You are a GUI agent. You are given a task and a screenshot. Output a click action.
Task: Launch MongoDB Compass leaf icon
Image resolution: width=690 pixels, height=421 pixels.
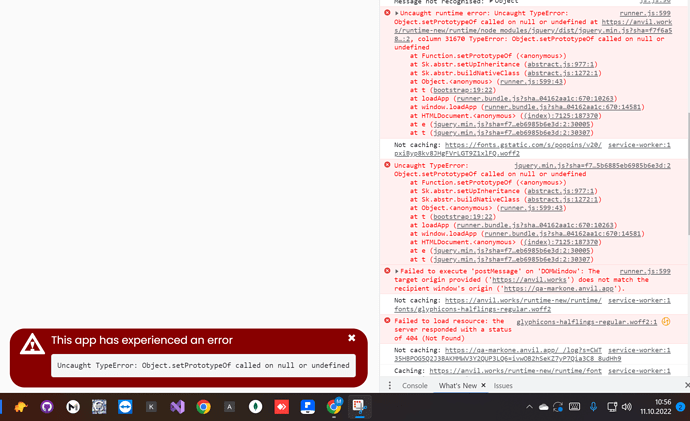[255, 407]
